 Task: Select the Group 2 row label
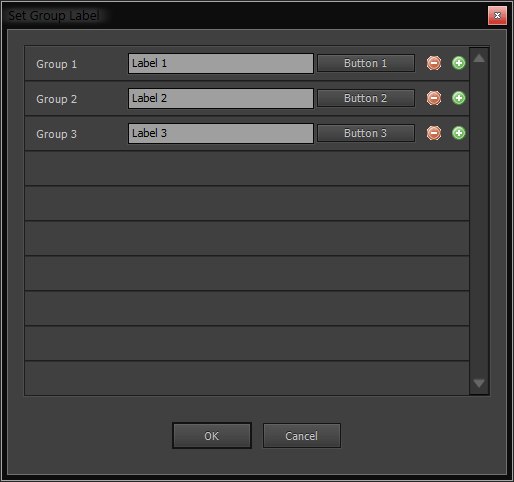56,99
